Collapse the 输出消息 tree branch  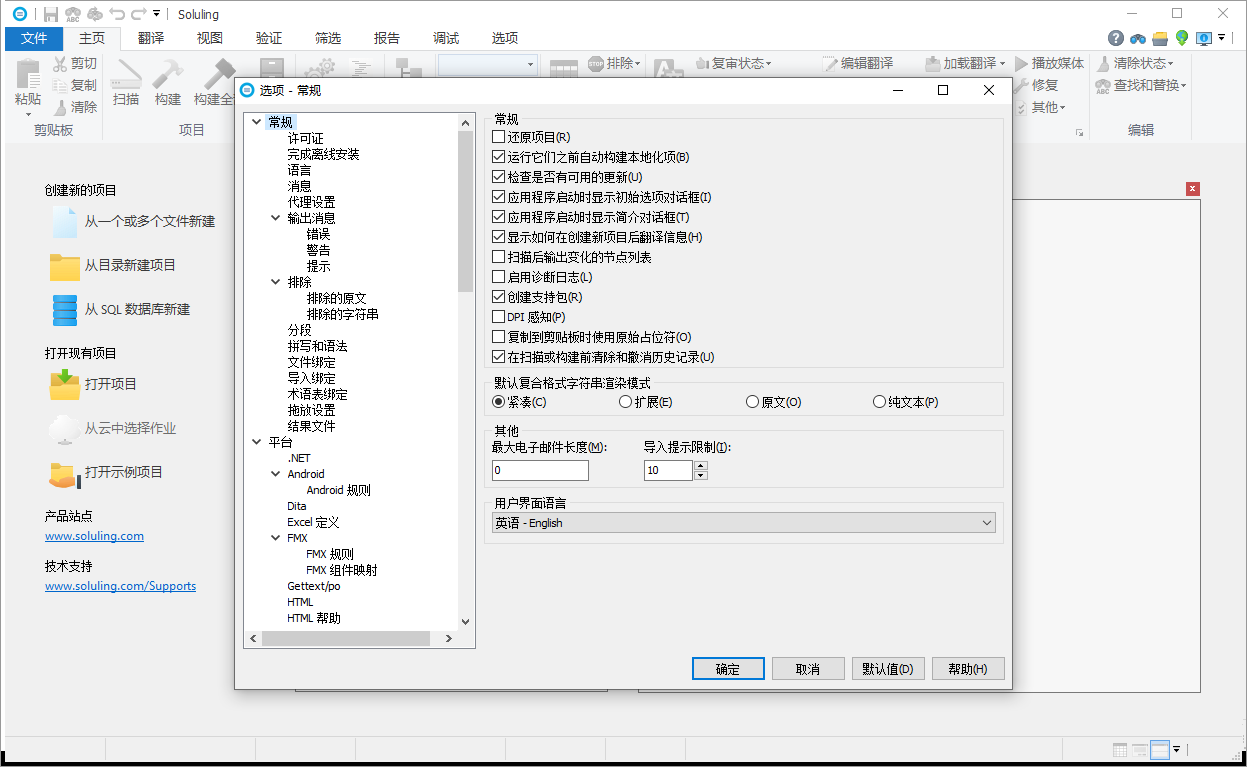[274, 217]
